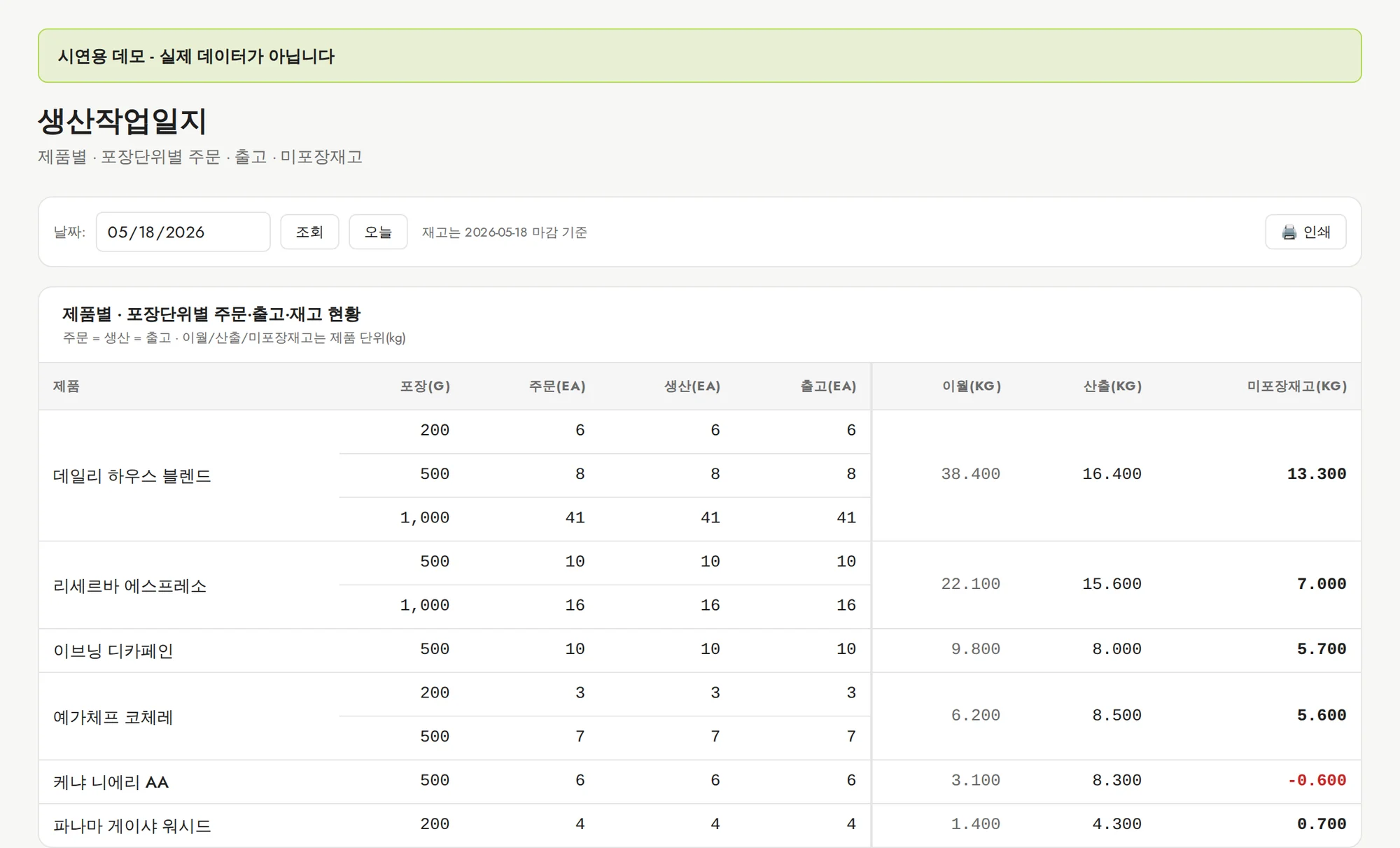Click the page title 생산작업일지
This screenshot has width=1400, height=848.
pos(122,121)
